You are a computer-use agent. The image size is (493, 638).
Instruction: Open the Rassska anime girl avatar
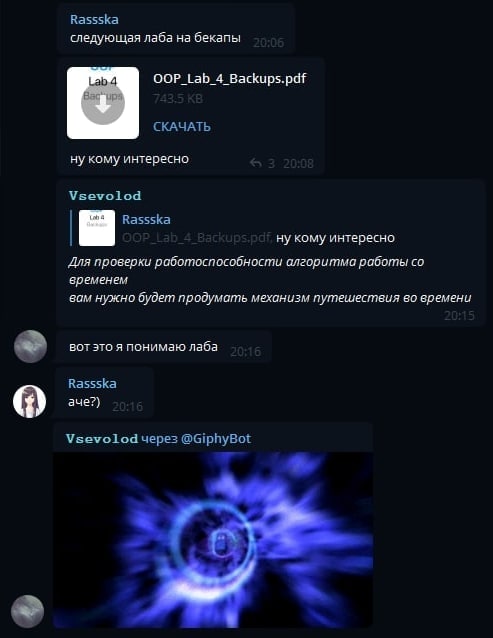click(30, 401)
